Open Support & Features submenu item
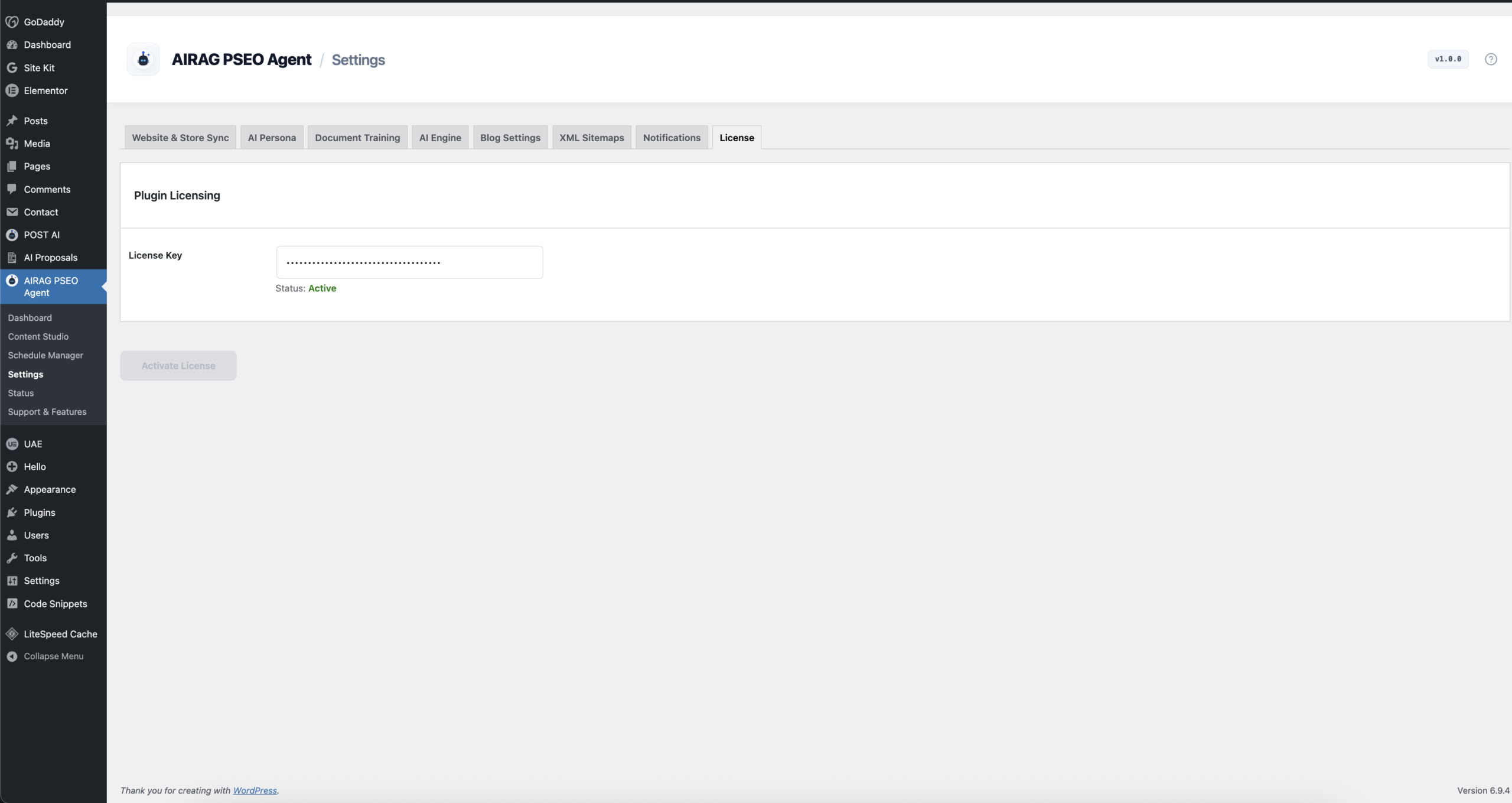 tap(47, 412)
